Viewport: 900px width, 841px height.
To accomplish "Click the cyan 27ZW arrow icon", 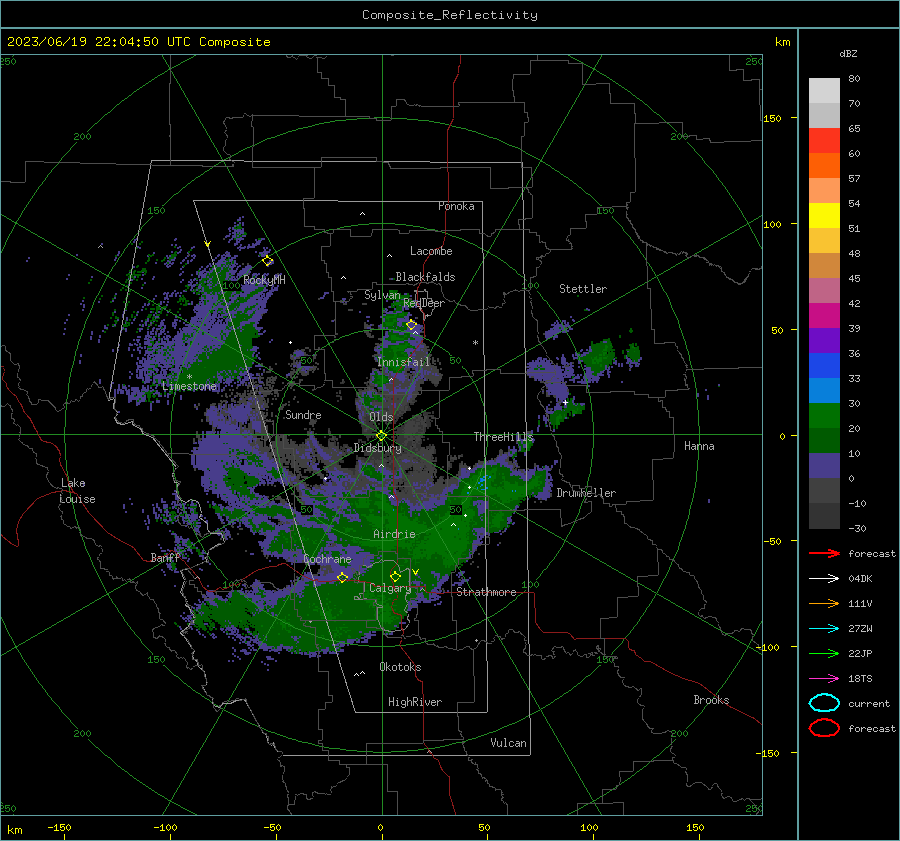I will pyautogui.click(x=824, y=629).
